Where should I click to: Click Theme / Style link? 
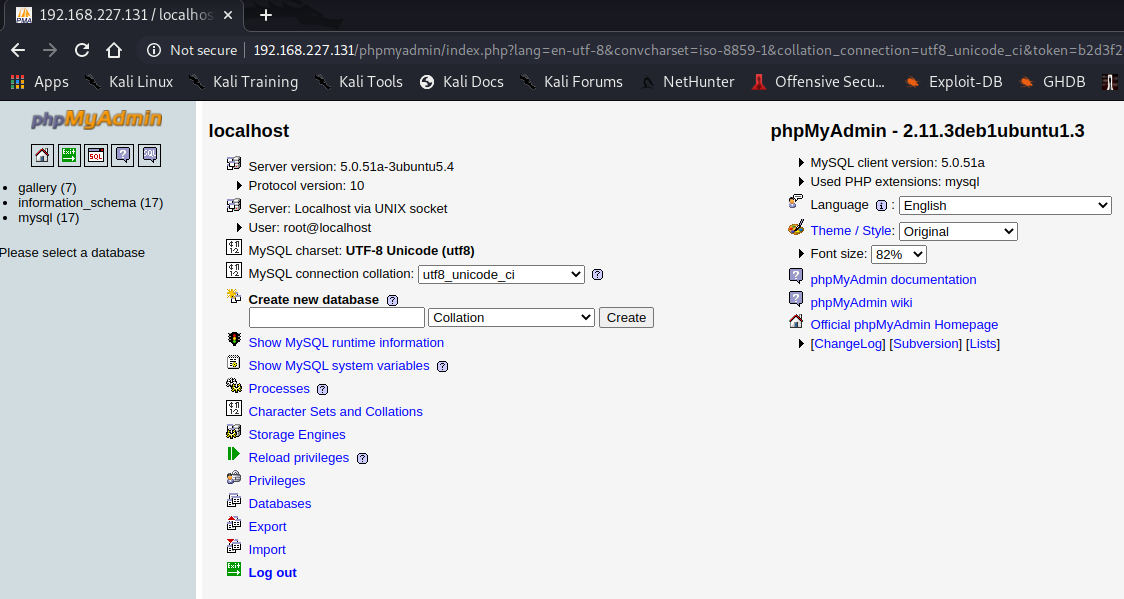pos(852,230)
